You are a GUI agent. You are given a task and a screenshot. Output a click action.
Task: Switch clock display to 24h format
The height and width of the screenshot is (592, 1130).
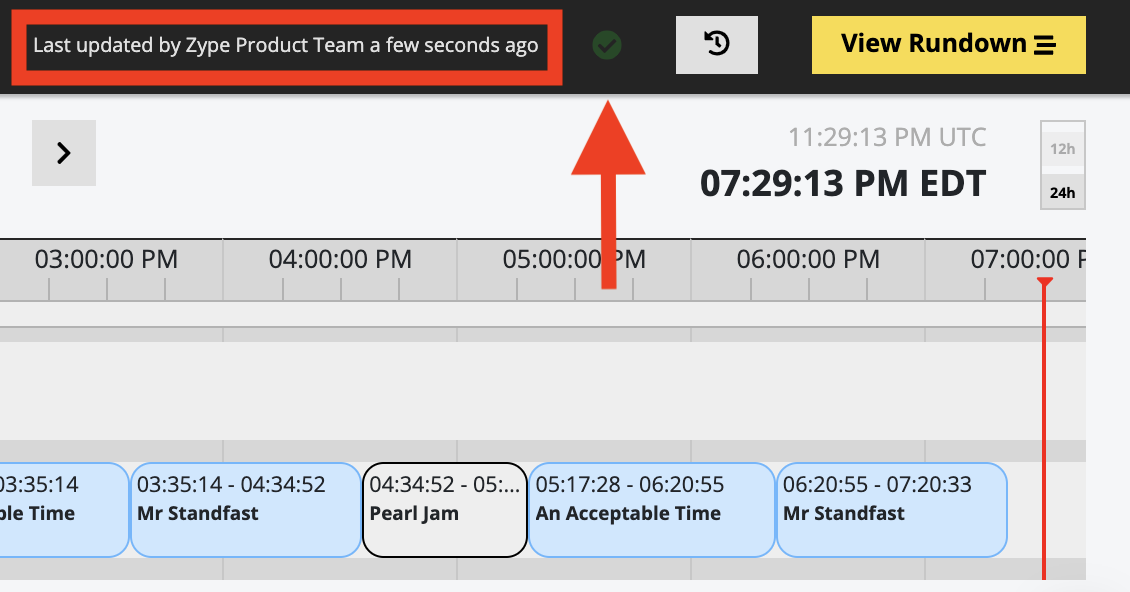(1062, 193)
